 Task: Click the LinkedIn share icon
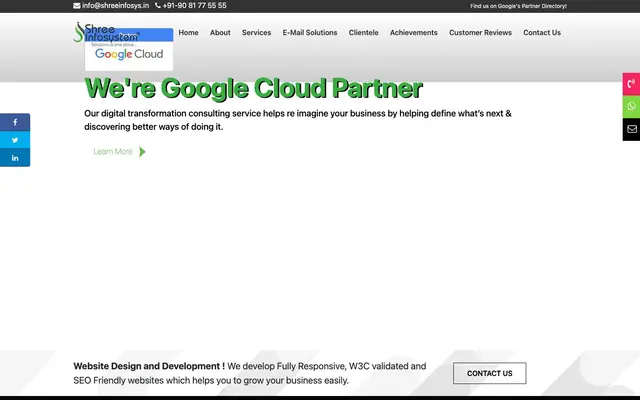15,158
